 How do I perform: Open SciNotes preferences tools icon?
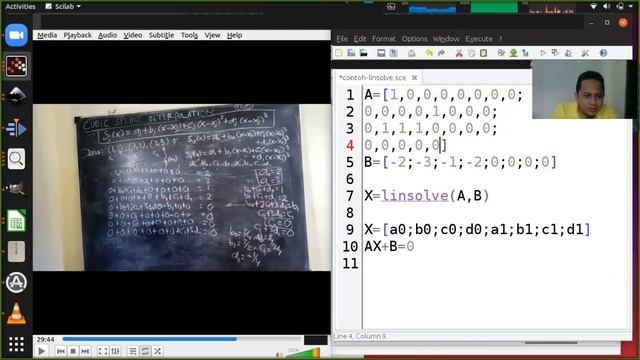[x=585, y=53]
